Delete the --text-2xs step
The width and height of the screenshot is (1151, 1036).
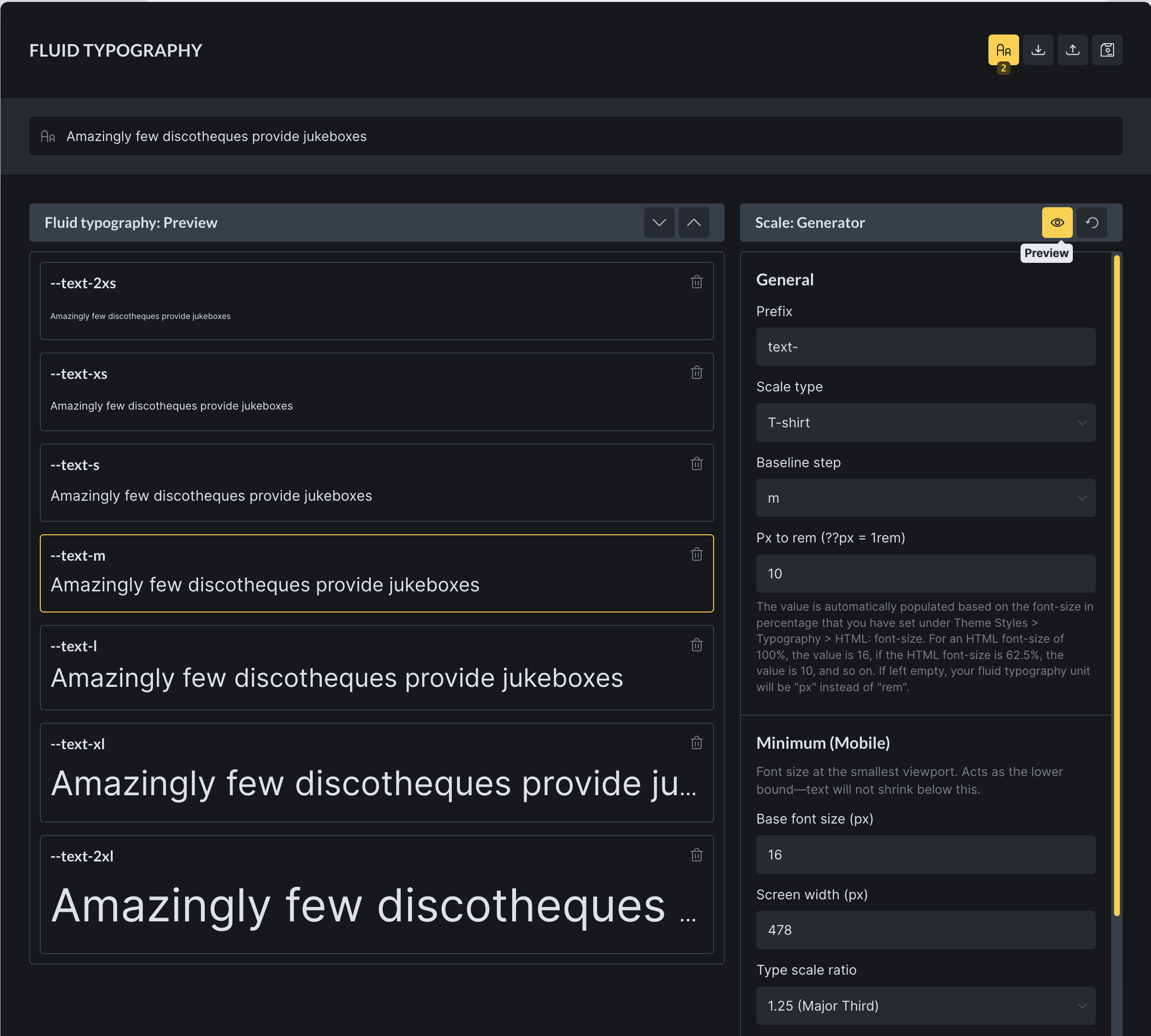tap(696, 282)
